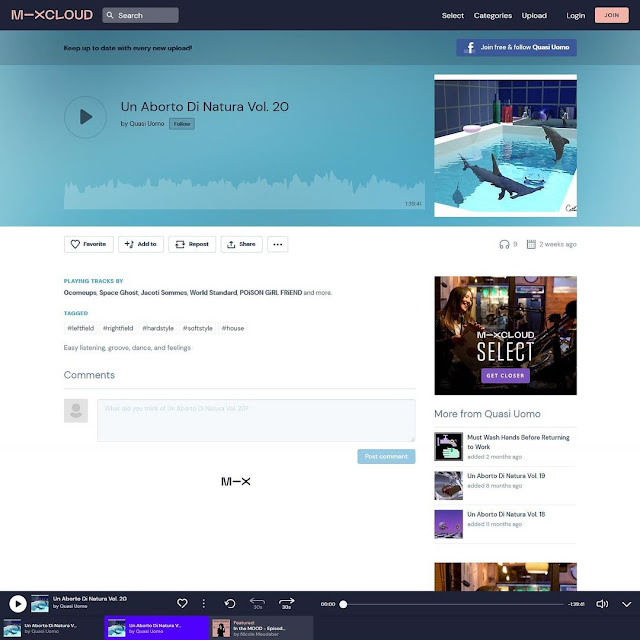Screen dimensions: 640x640
Task: Open artist link POiSON GiRL FRiEND
Action: (271, 293)
